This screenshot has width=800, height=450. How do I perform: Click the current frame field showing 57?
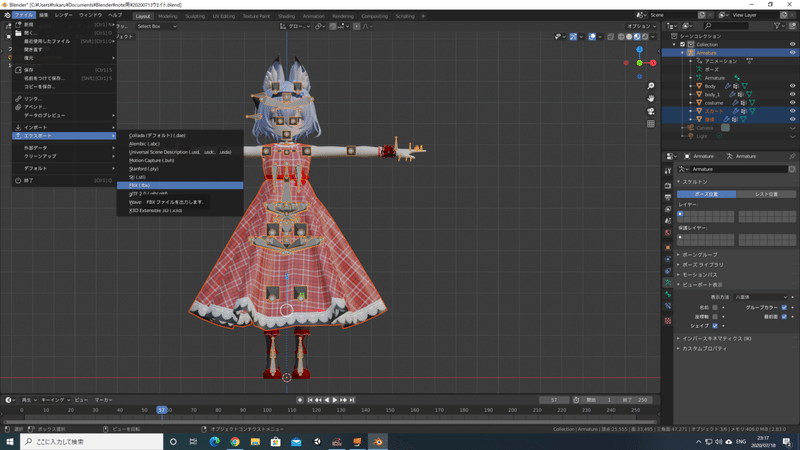(x=554, y=400)
